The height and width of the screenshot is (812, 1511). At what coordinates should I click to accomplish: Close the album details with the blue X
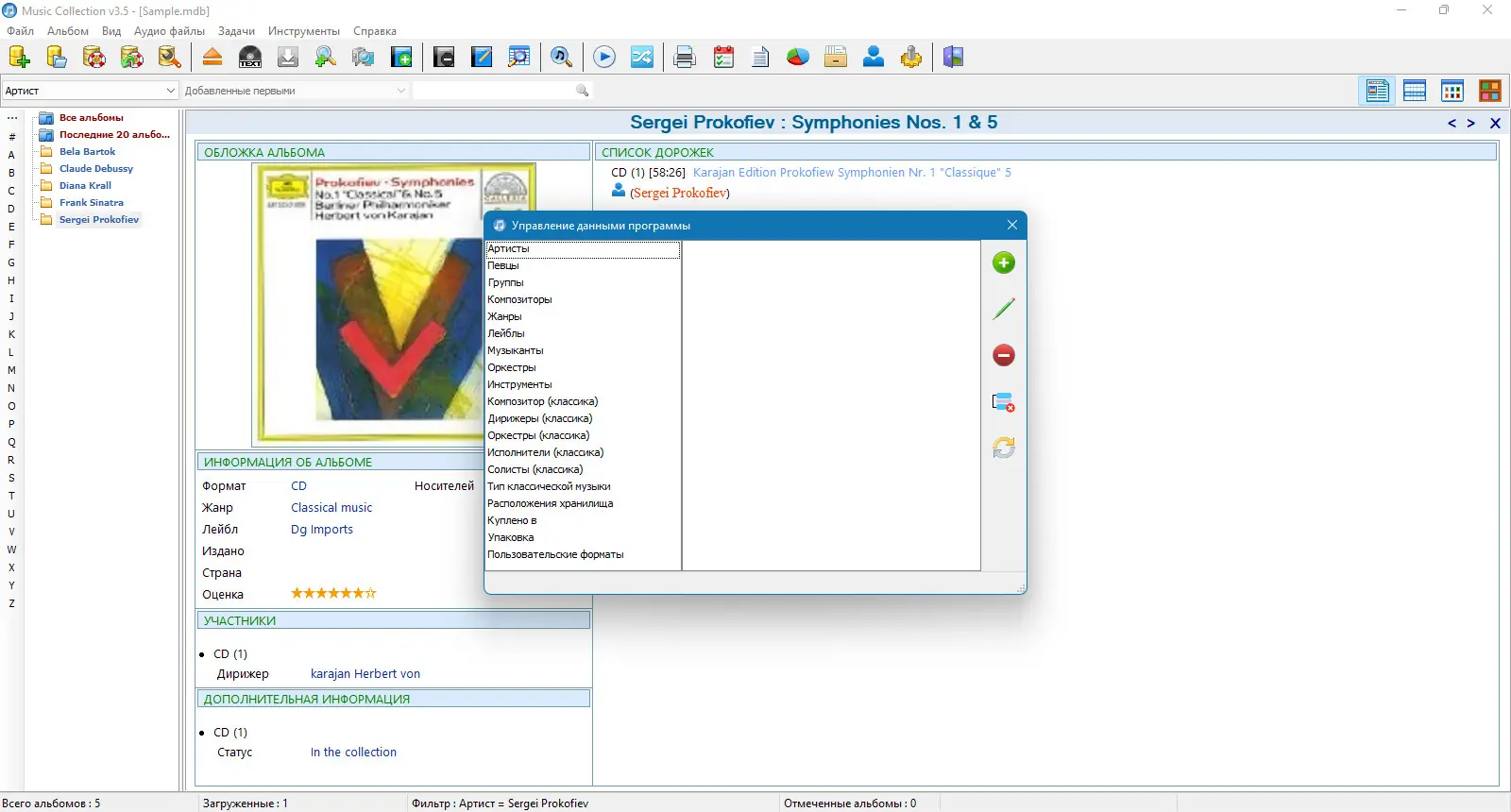click(x=1495, y=124)
